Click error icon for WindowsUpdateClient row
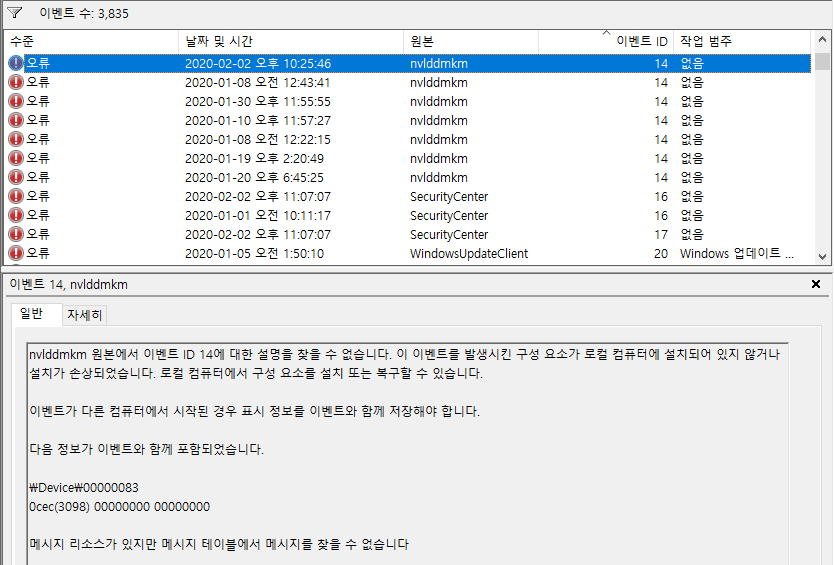Screen dimensions: 834x565 [x=16, y=253]
